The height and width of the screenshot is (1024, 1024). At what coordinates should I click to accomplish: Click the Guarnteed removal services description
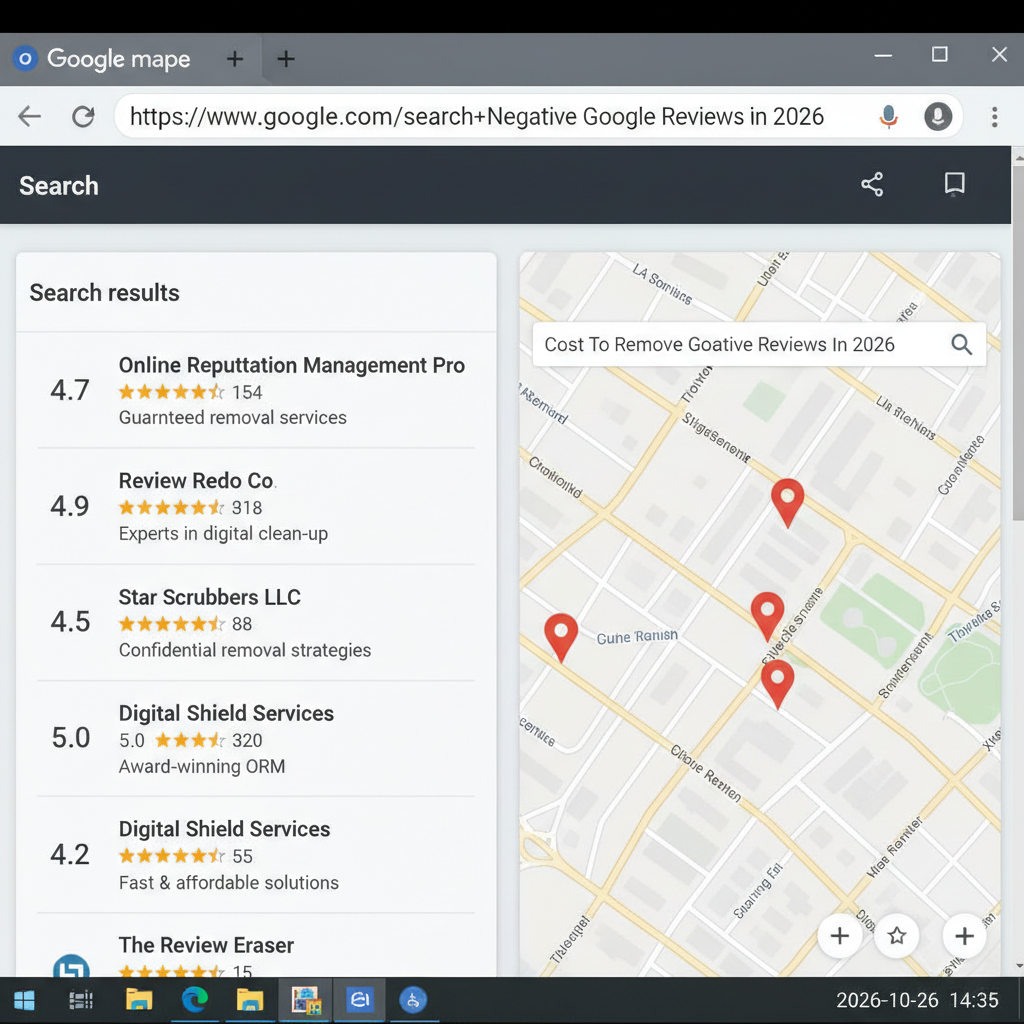point(232,417)
